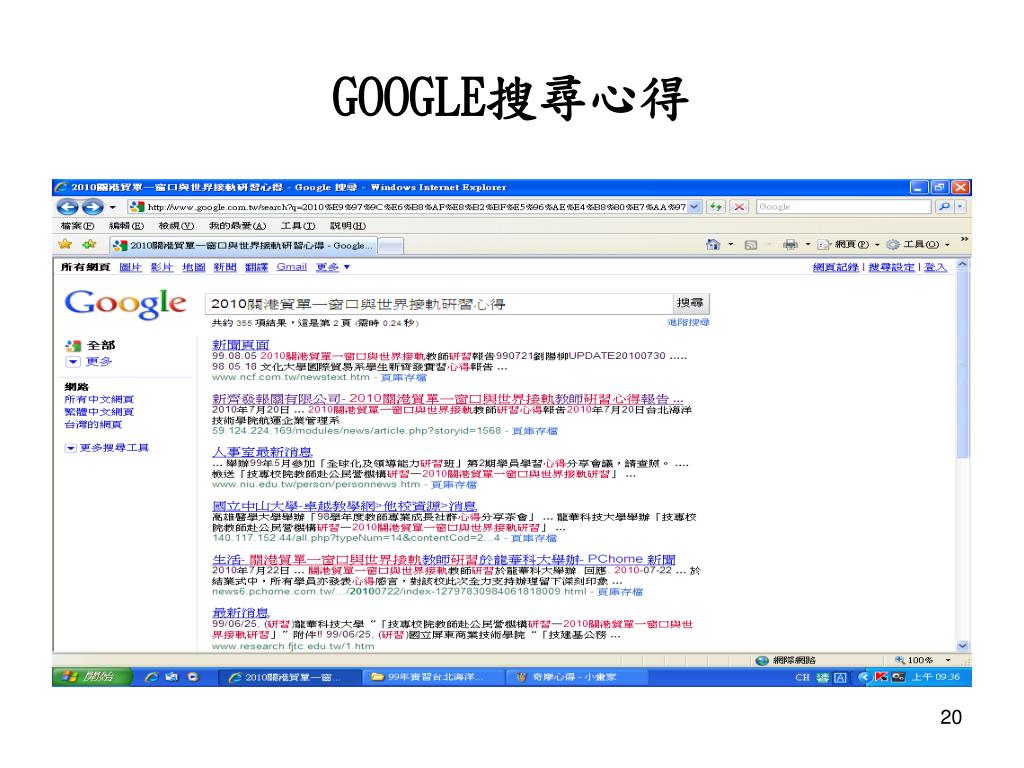Click the Kaspersky red K tray icon

click(x=881, y=677)
